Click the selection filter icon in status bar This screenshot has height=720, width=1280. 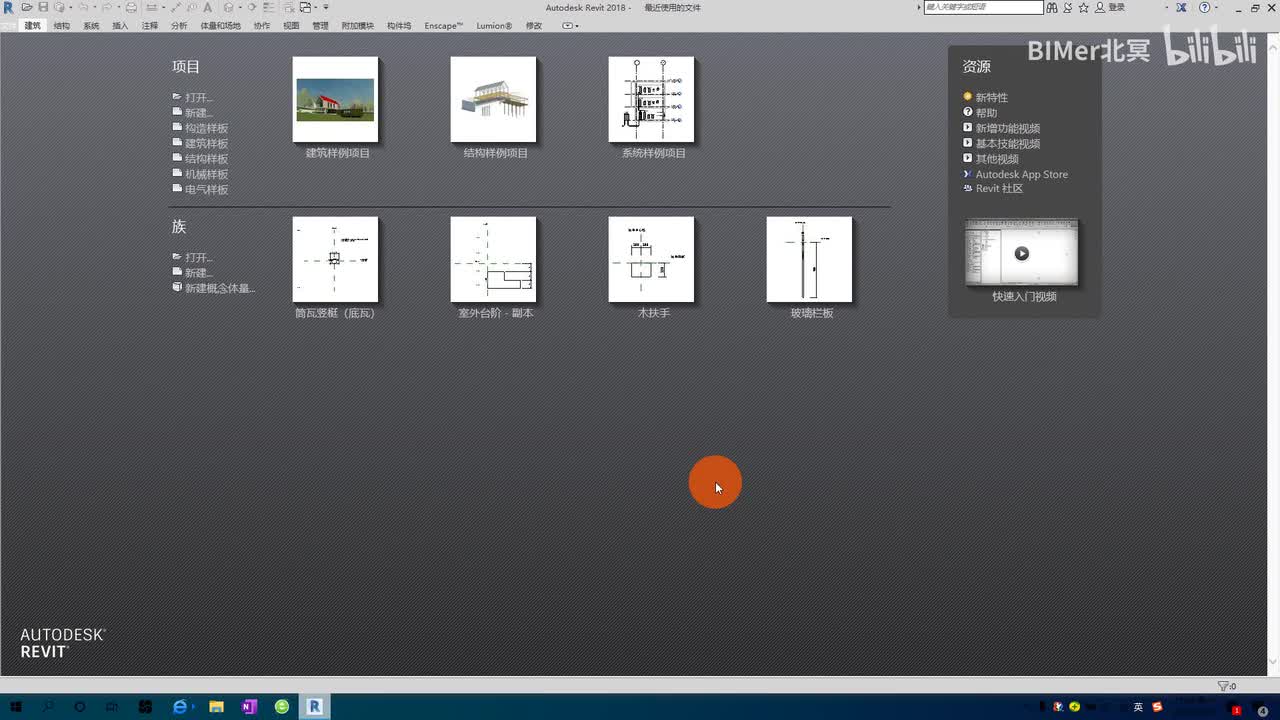tap(1225, 686)
